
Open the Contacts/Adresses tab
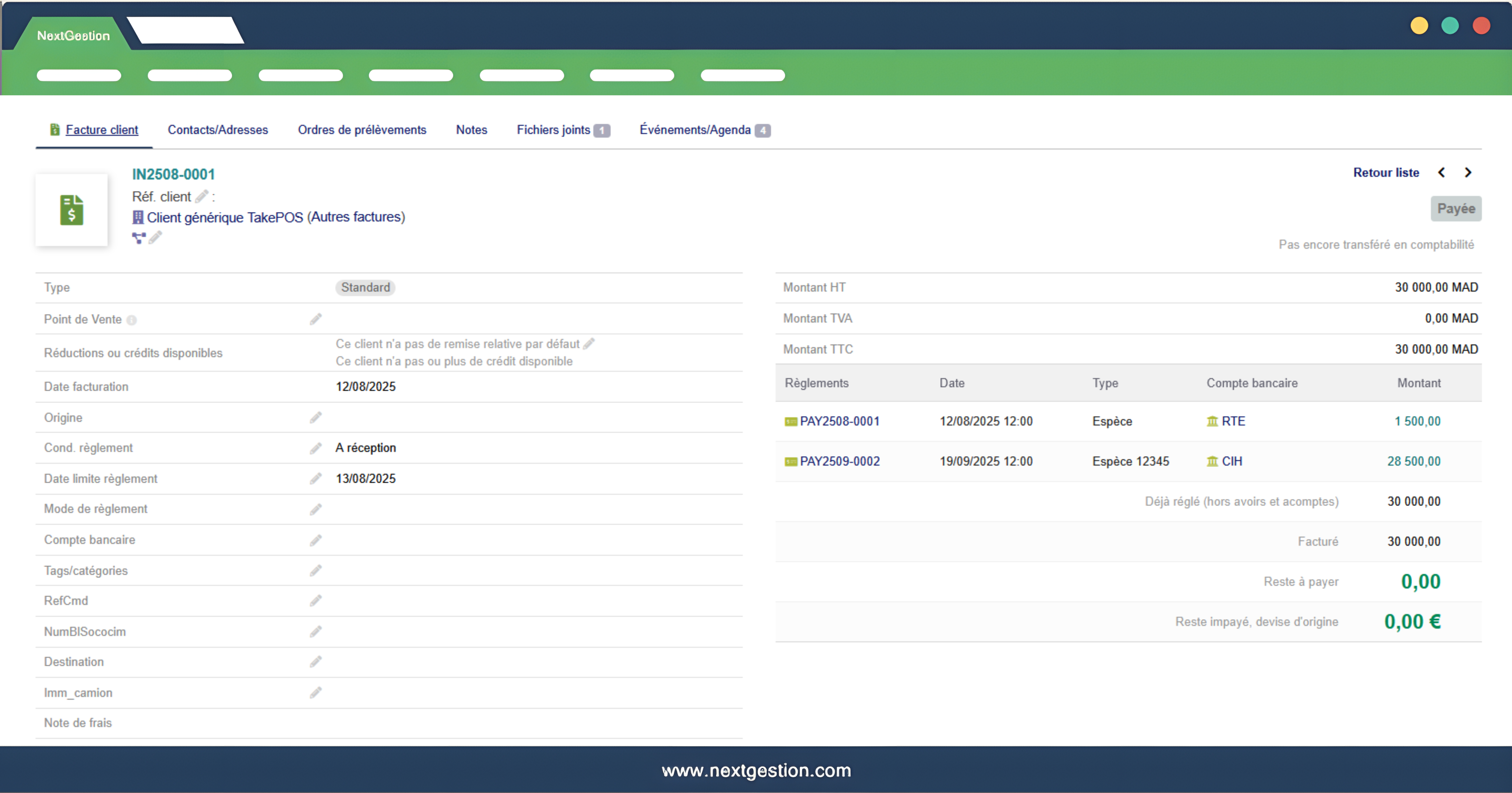pos(218,129)
